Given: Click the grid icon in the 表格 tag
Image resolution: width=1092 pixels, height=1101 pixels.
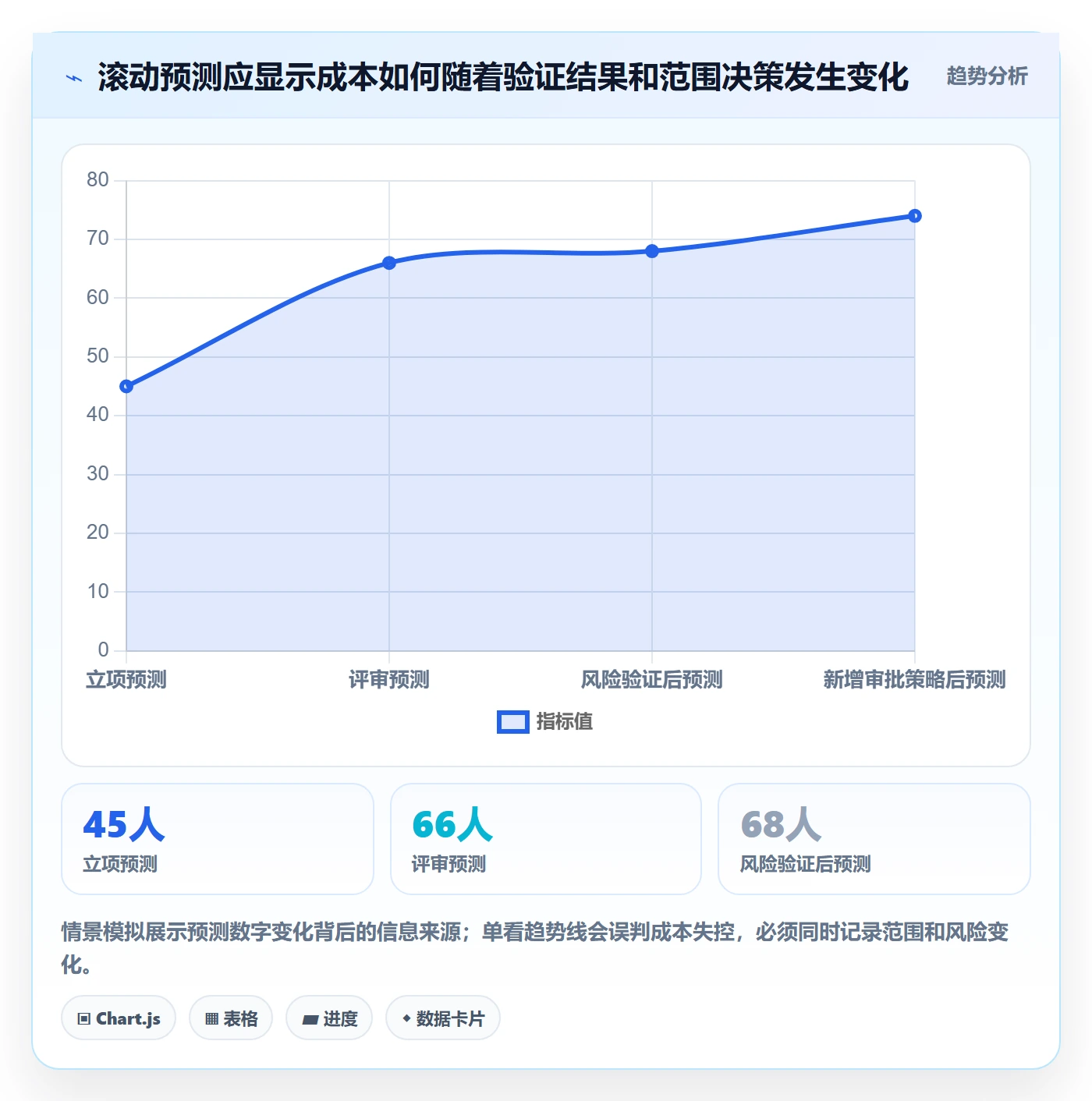Looking at the screenshot, I should (x=211, y=1019).
